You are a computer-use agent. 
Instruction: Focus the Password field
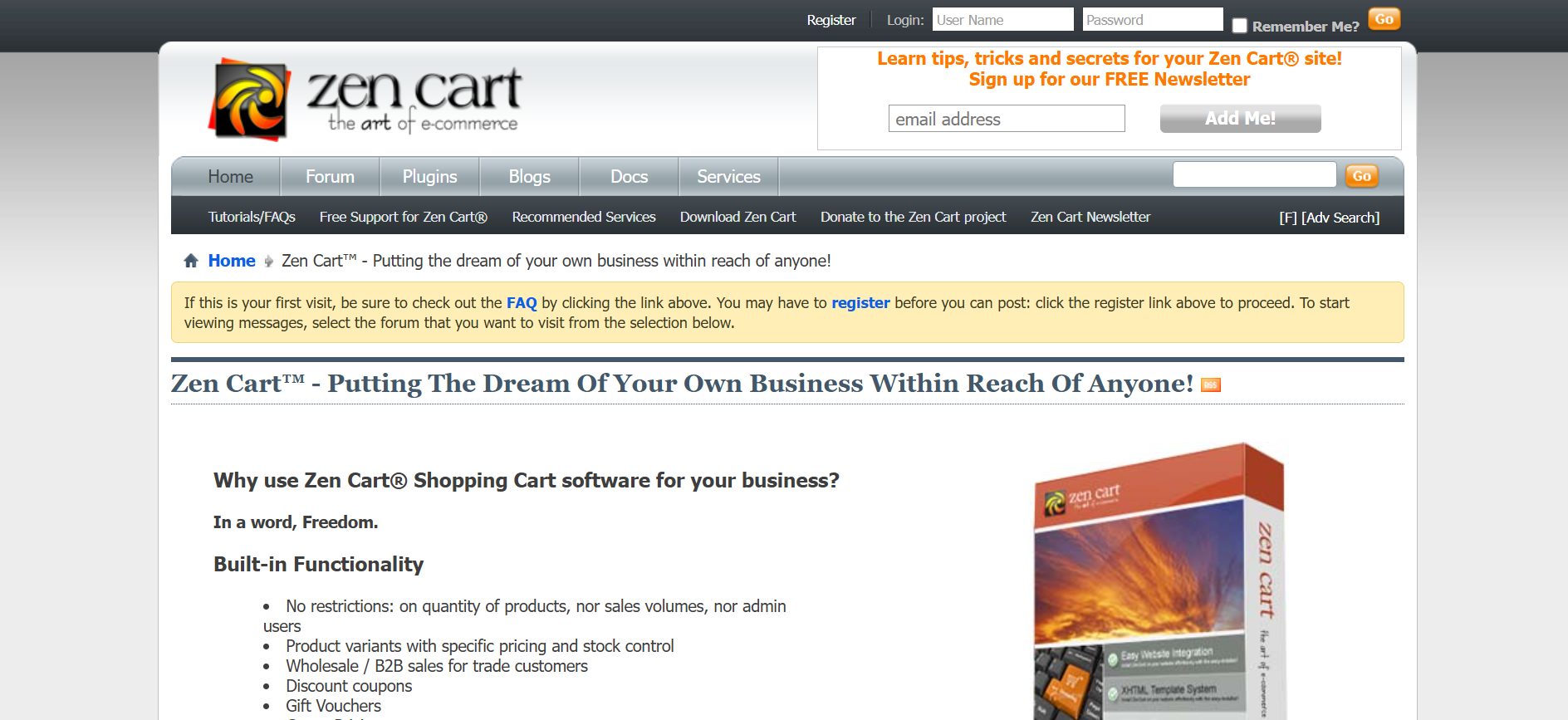tap(1153, 20)
